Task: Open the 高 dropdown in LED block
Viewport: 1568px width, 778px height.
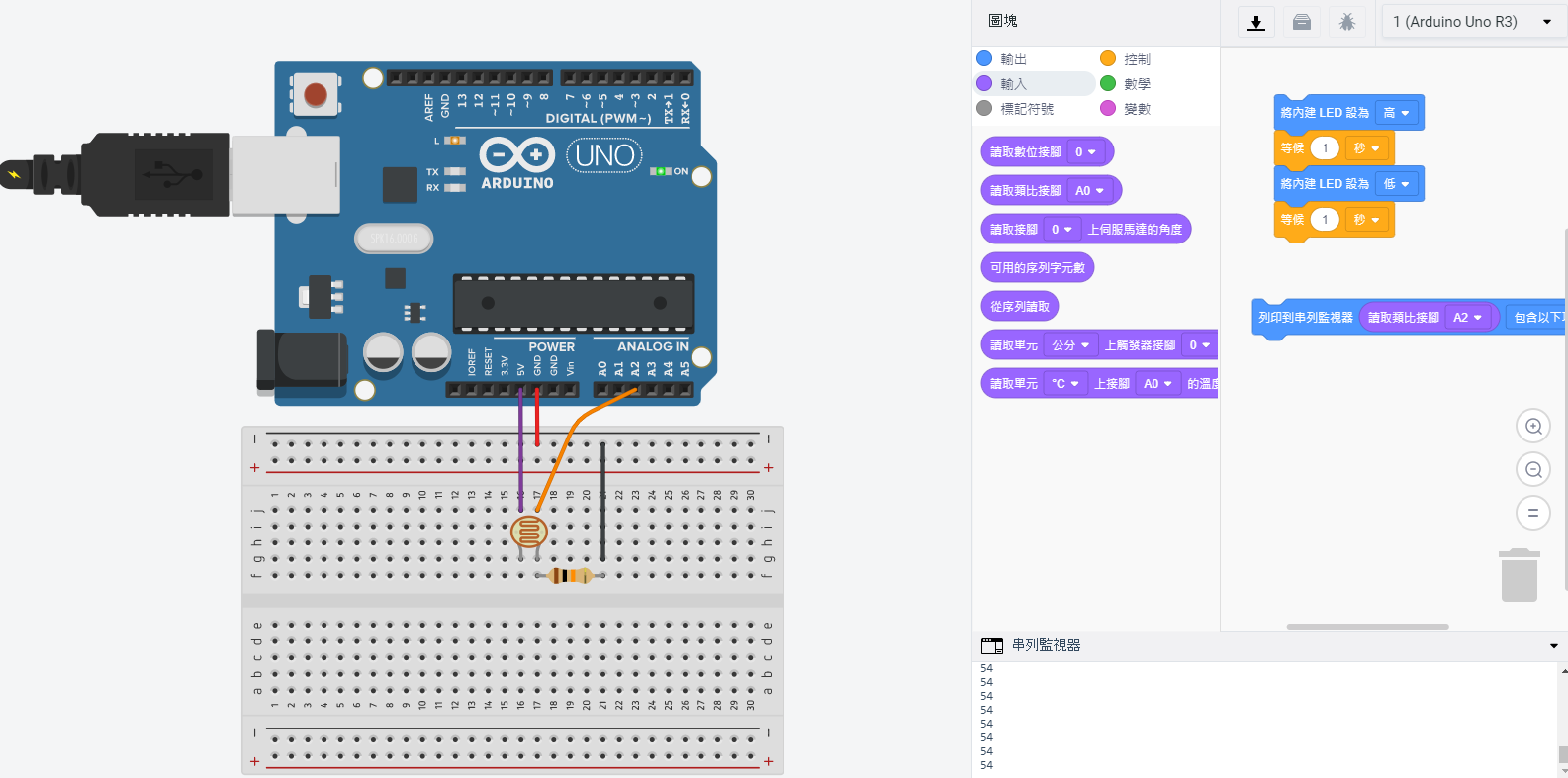Action: pos(1396,113)
